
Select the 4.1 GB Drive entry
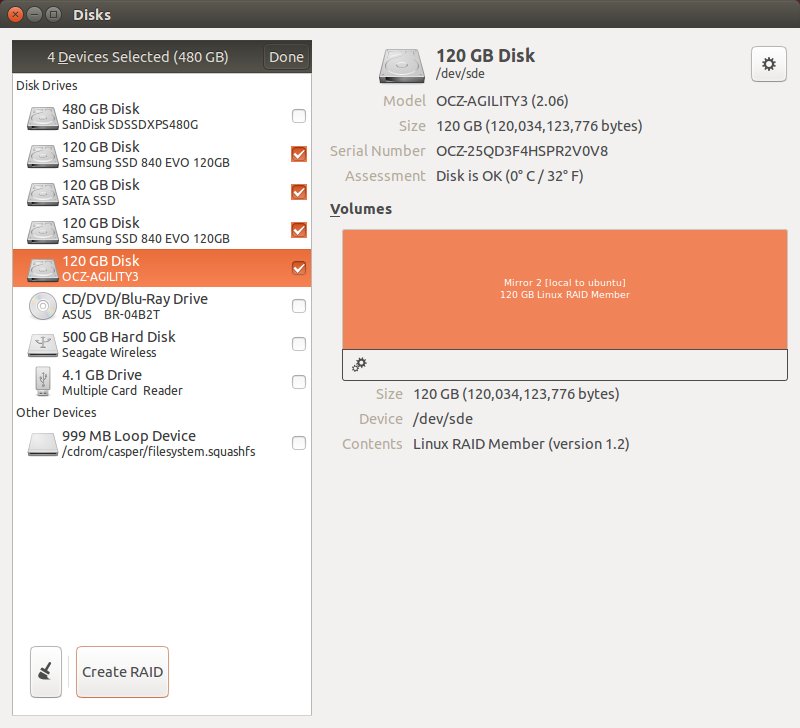pyautogui.click(x=162, y=382)
